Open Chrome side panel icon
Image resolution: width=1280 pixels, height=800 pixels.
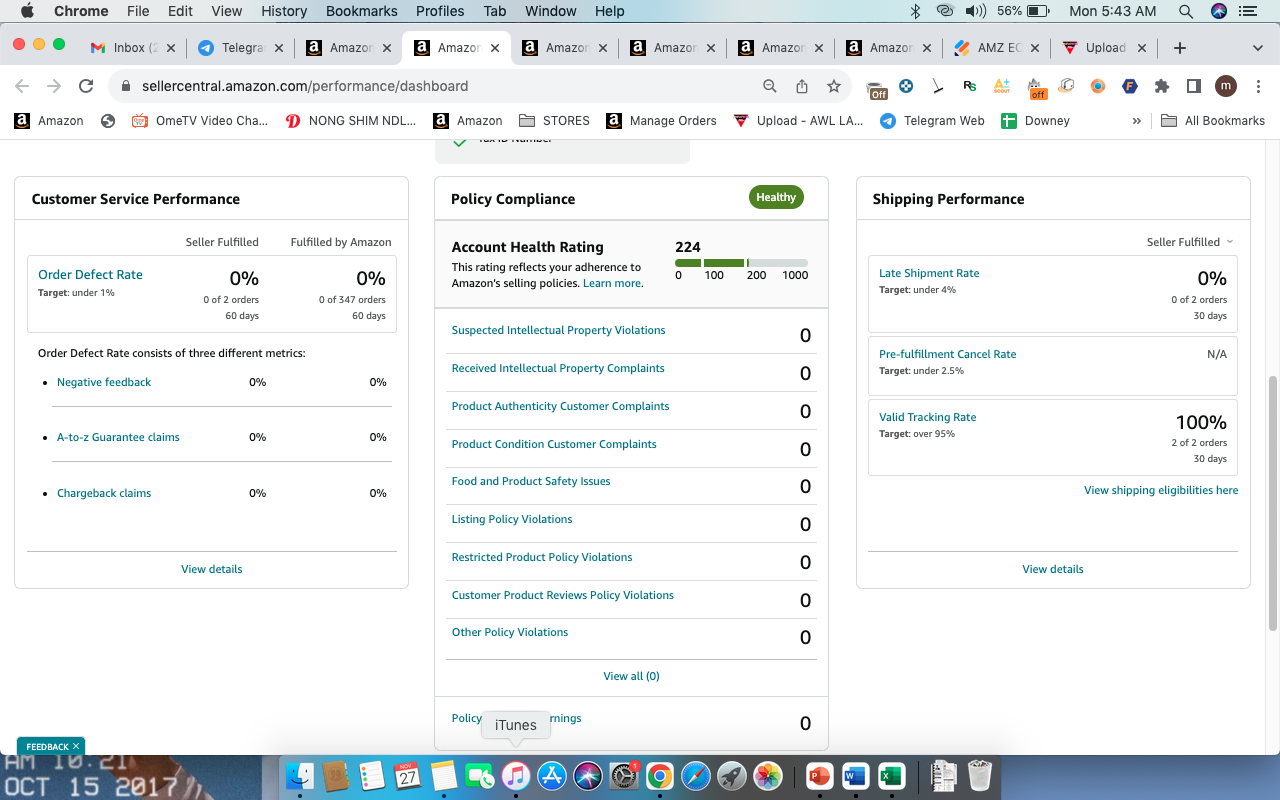tap(1193, 86)
